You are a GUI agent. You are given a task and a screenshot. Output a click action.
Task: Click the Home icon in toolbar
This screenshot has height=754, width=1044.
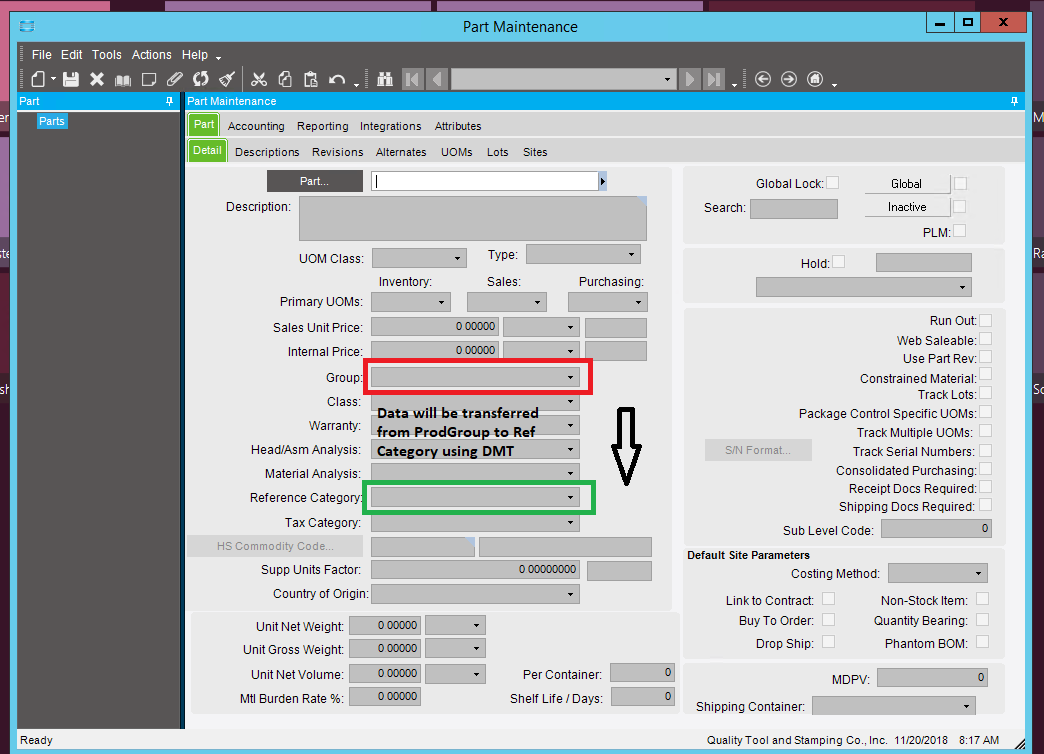815,79
